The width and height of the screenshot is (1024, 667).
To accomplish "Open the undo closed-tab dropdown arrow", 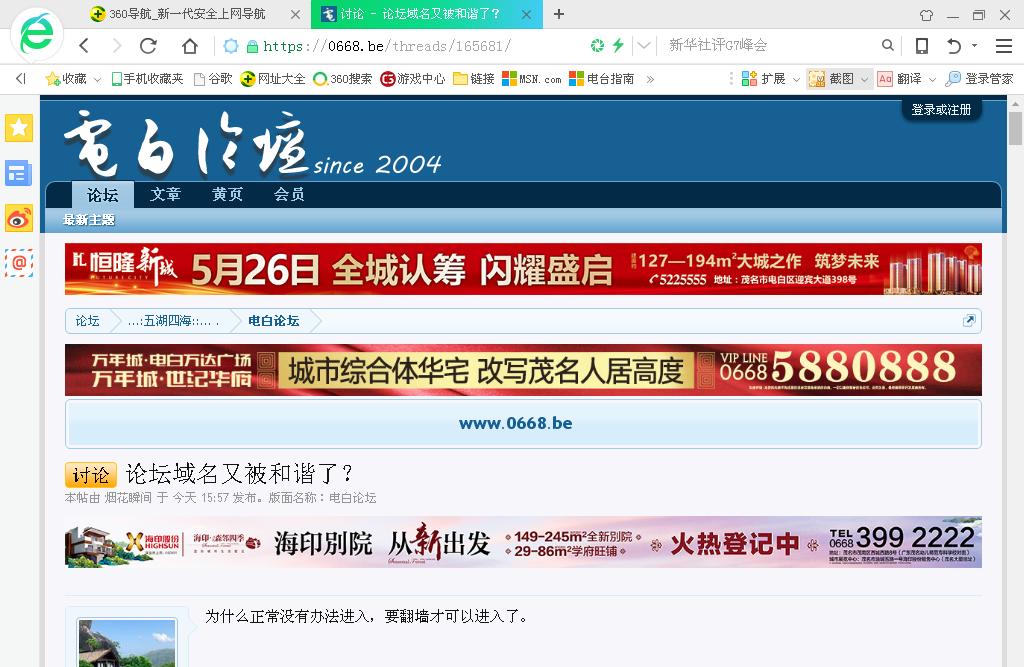I will [975, 46].
